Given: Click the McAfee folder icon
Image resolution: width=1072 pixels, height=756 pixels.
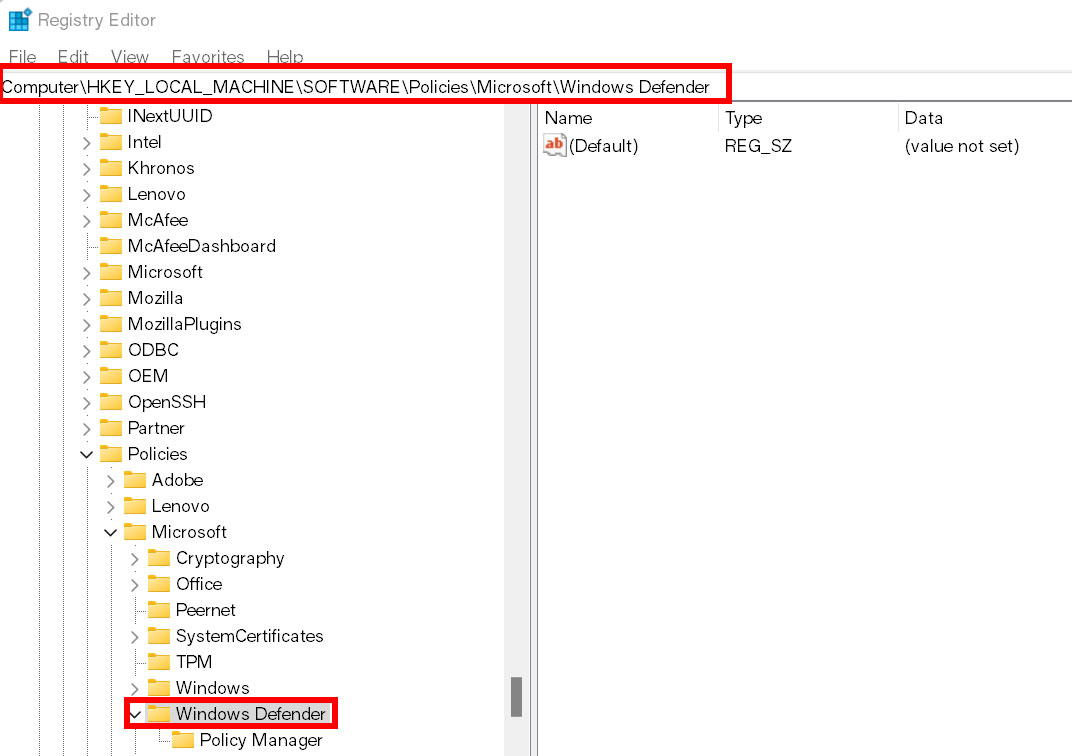Looking at the screenshot, I should pyautogui.click(x=112, y=219).
